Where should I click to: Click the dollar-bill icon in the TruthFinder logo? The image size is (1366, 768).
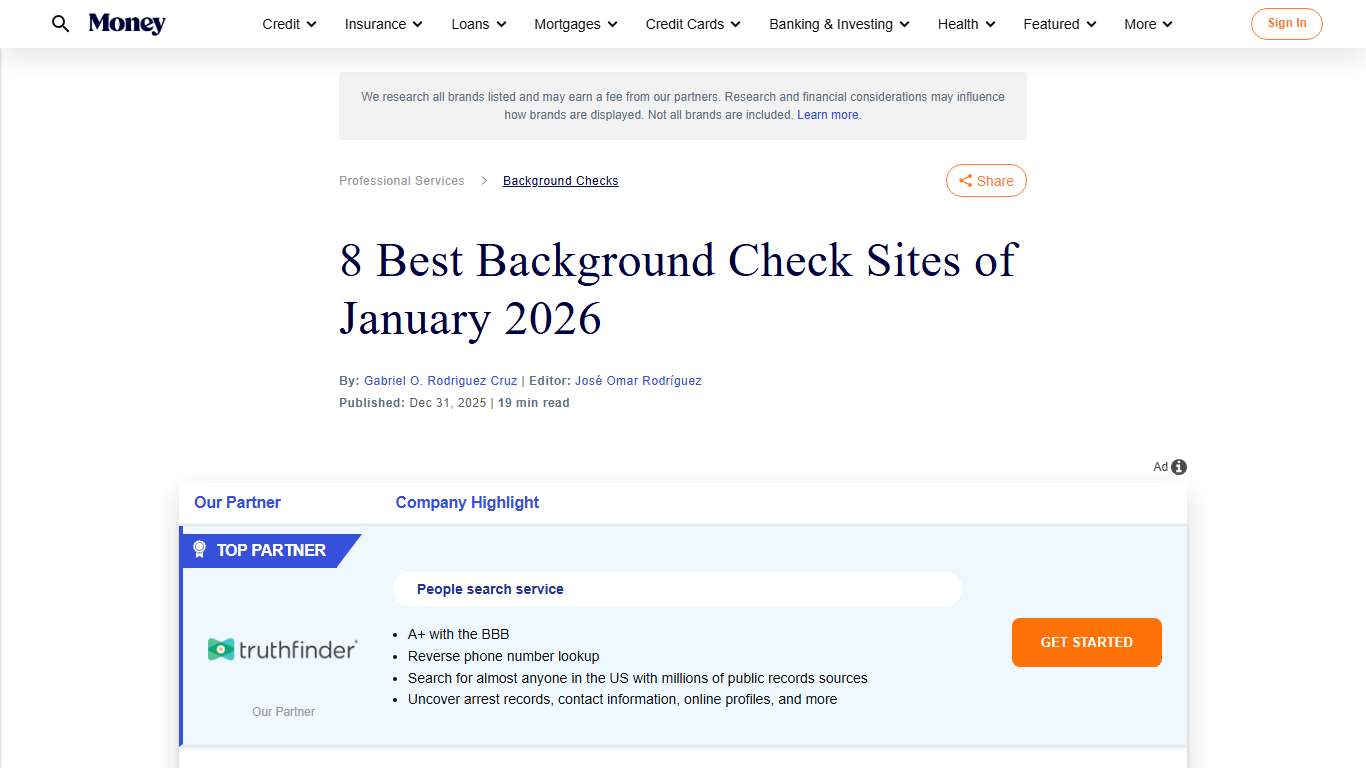[219, 648]
